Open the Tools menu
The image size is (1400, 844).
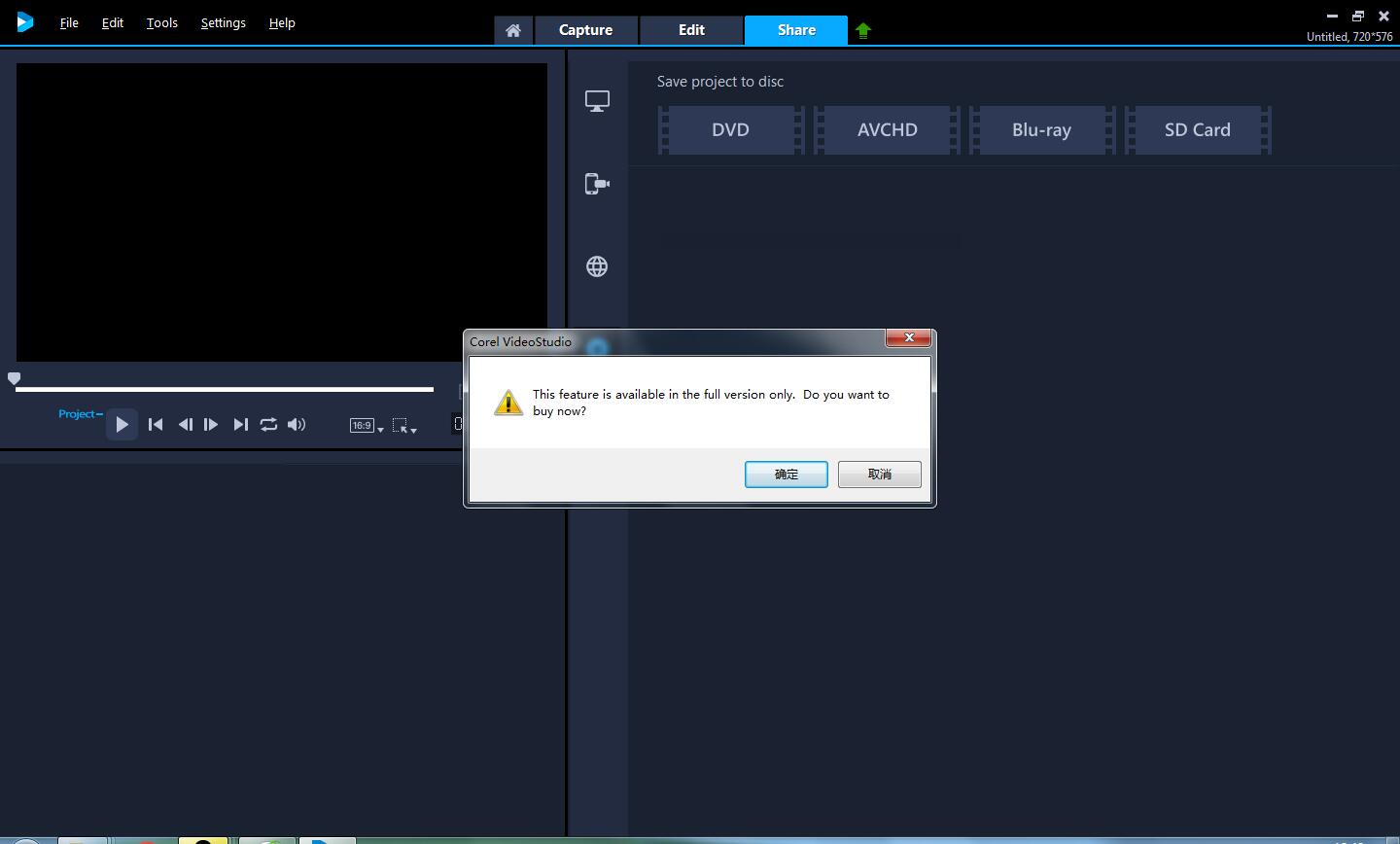click(162, 22)
